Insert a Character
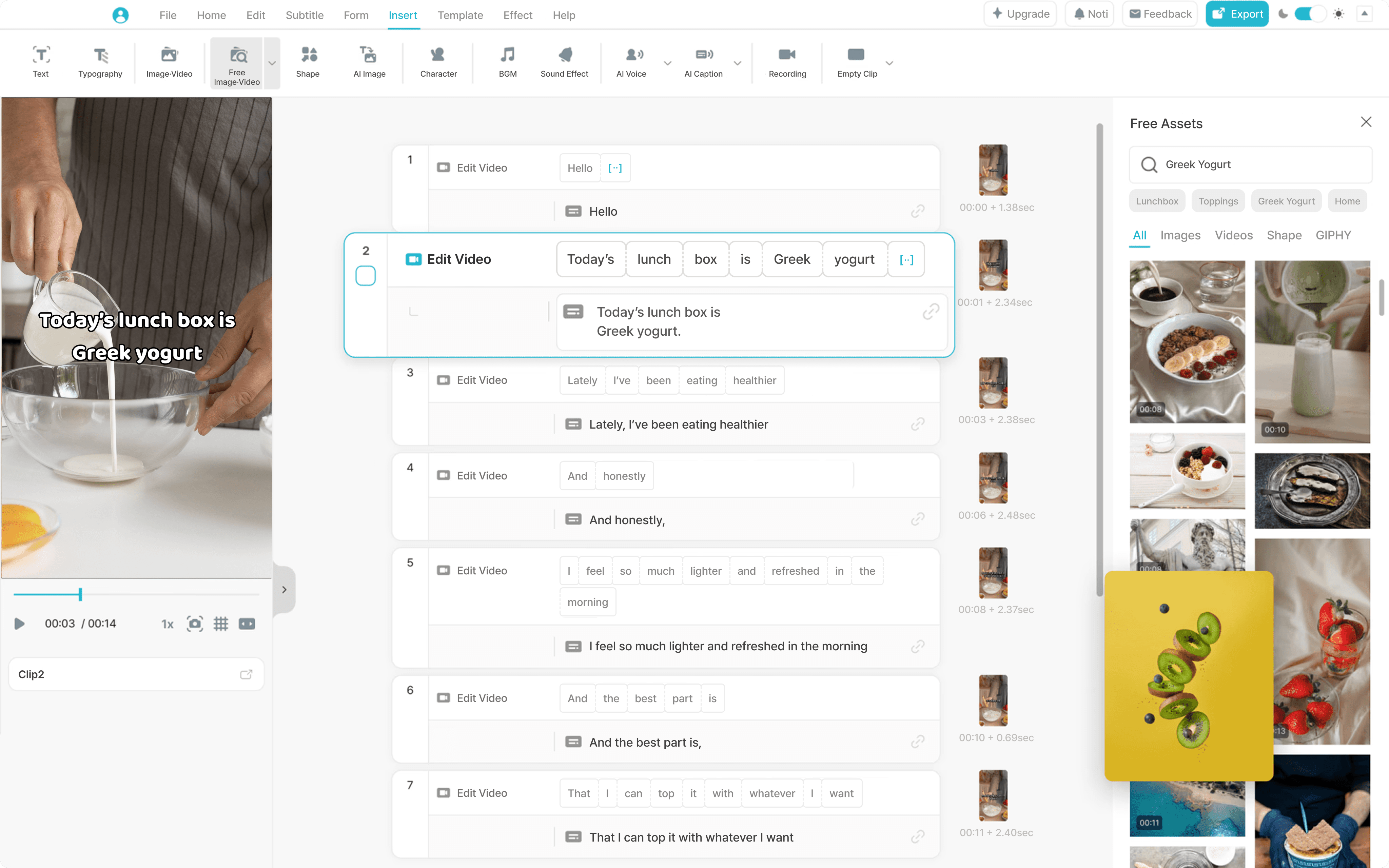This screenshot has height=868, width=1389. pos(438,62)
